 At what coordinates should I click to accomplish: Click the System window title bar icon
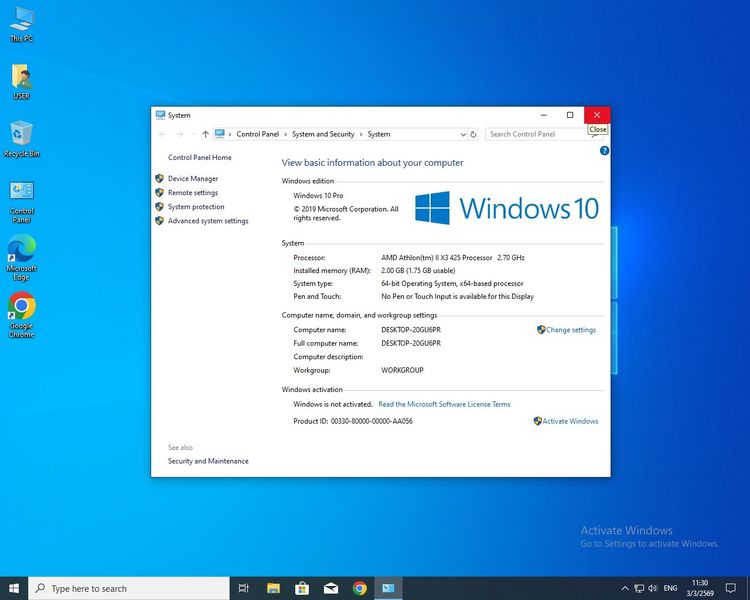(160, 115)
